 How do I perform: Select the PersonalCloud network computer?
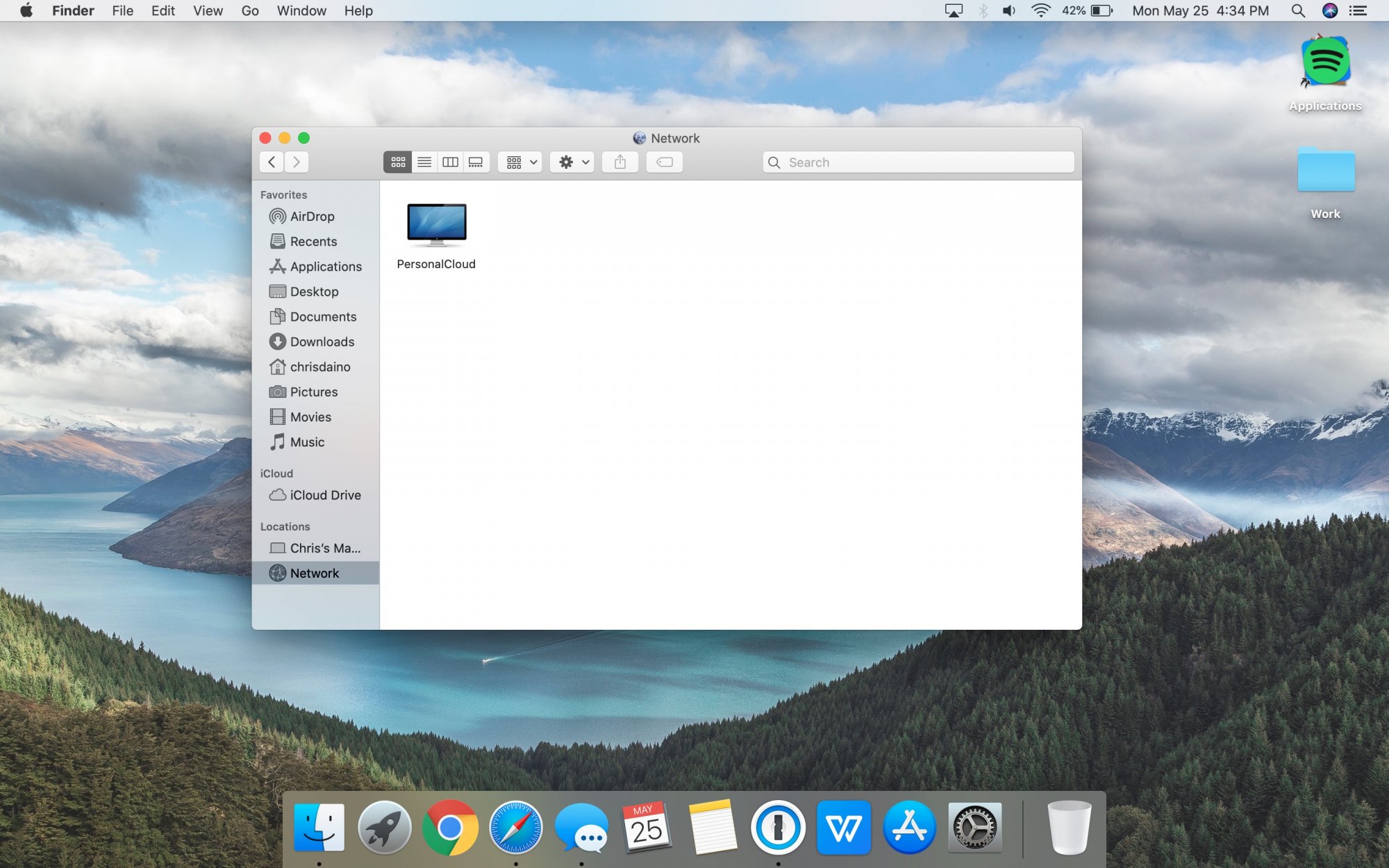pos(436,235)
